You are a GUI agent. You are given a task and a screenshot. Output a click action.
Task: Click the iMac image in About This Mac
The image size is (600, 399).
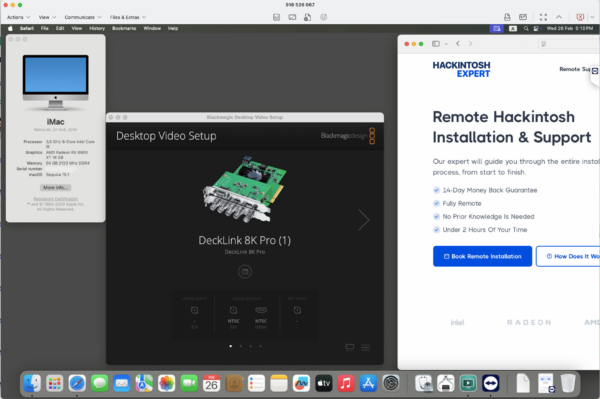pos(55,82)
